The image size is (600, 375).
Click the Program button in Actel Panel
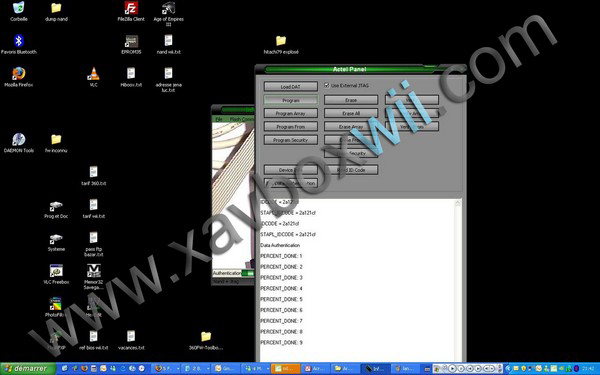click(x=291, y=100)
